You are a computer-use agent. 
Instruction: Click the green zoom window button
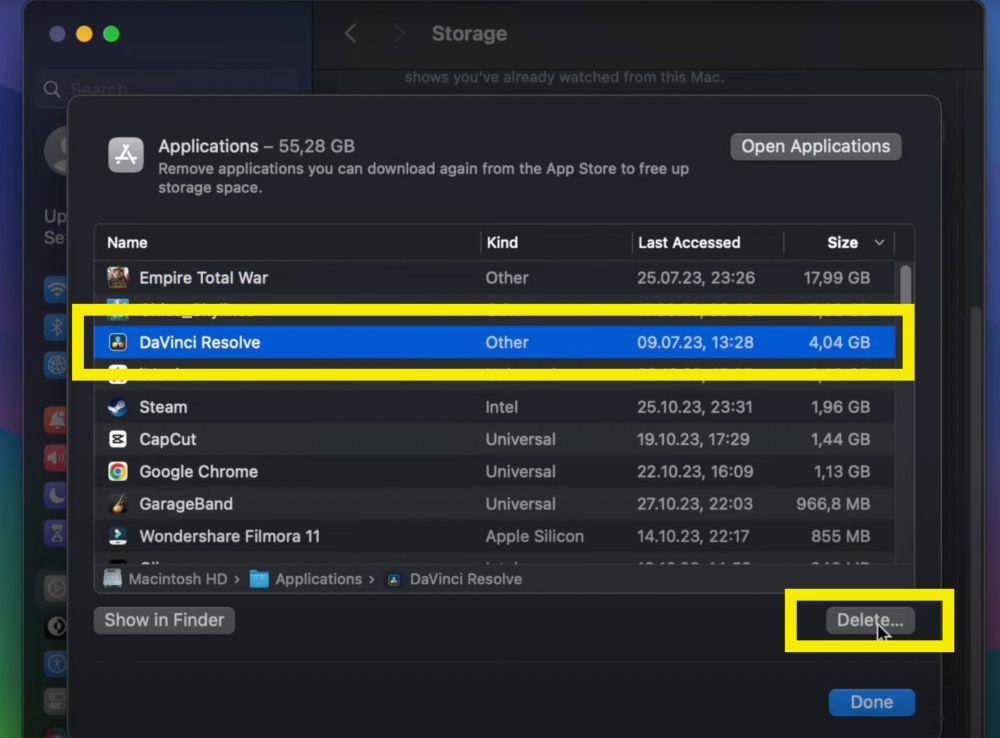[x=111, y=34]
